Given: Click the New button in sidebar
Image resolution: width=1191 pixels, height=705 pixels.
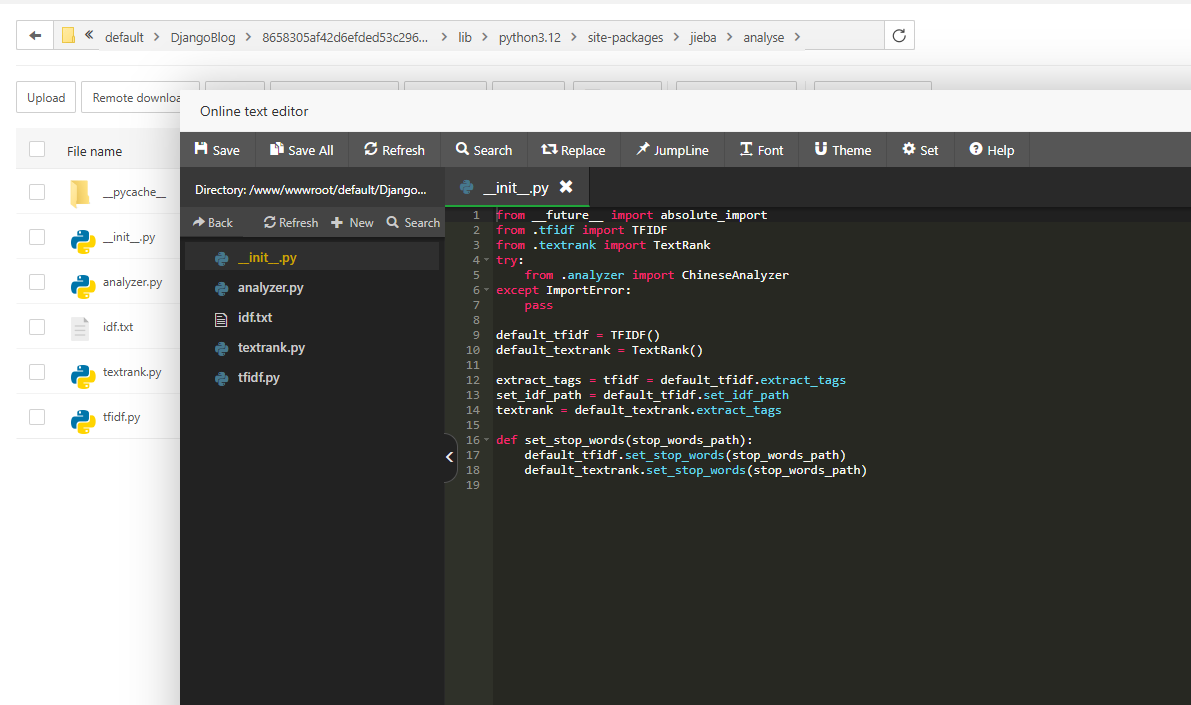Looking at the screenshot, I should click(352, 223).
